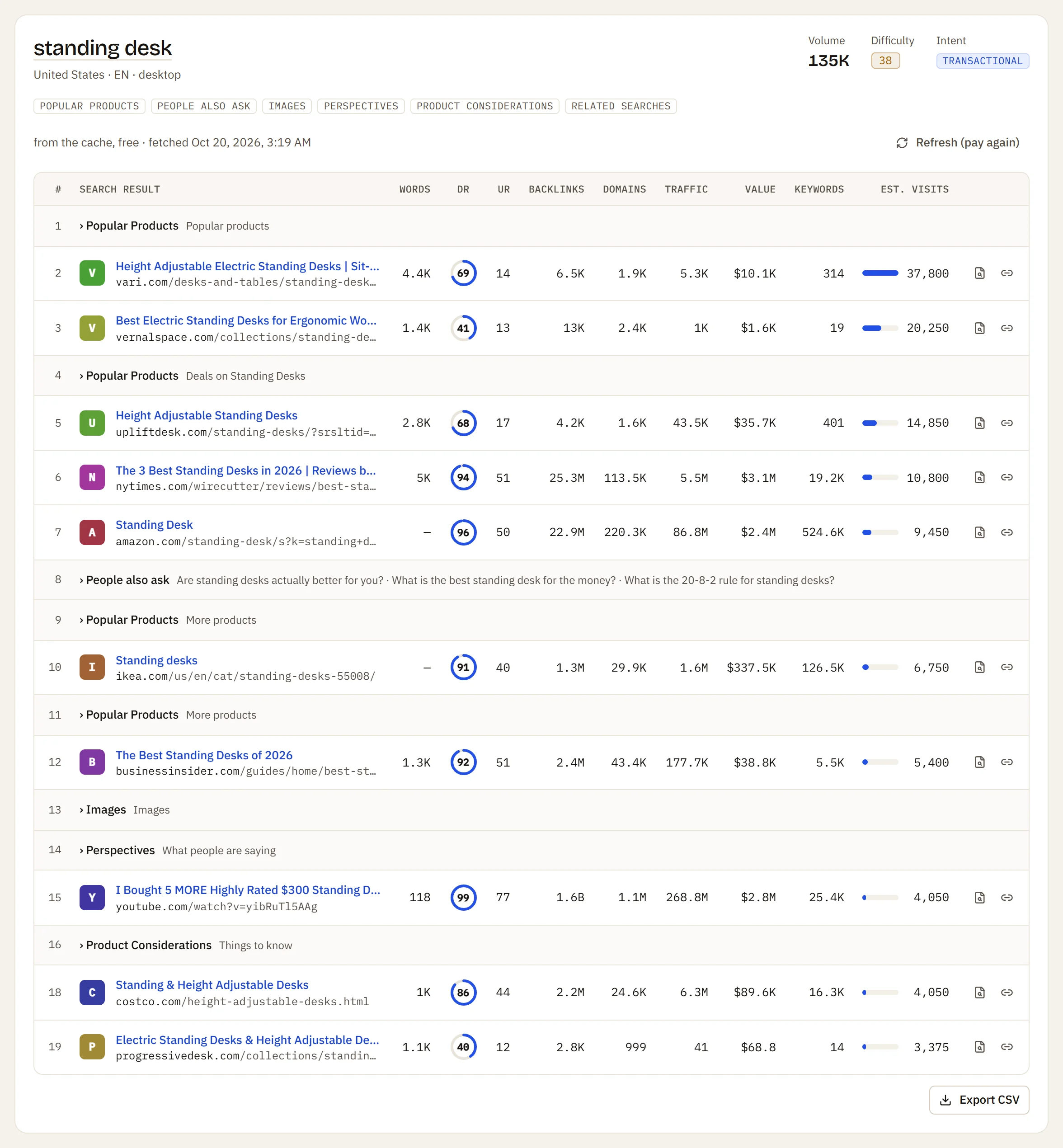Select the IMAGES feature tag
The image size is (1063, 1148).
tap(287, 106)
